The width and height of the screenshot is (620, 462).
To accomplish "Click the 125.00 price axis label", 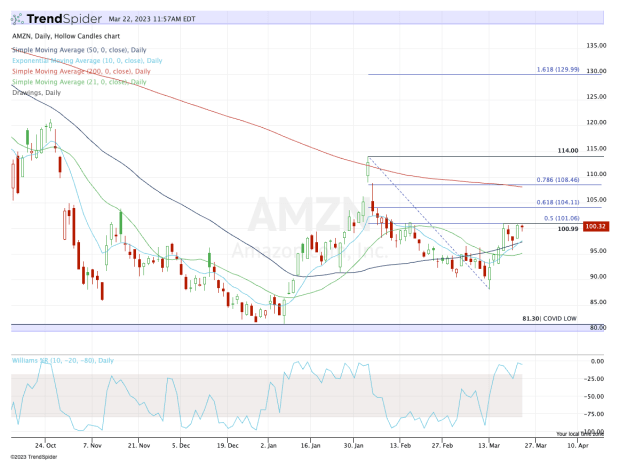I will pos(596,97).
